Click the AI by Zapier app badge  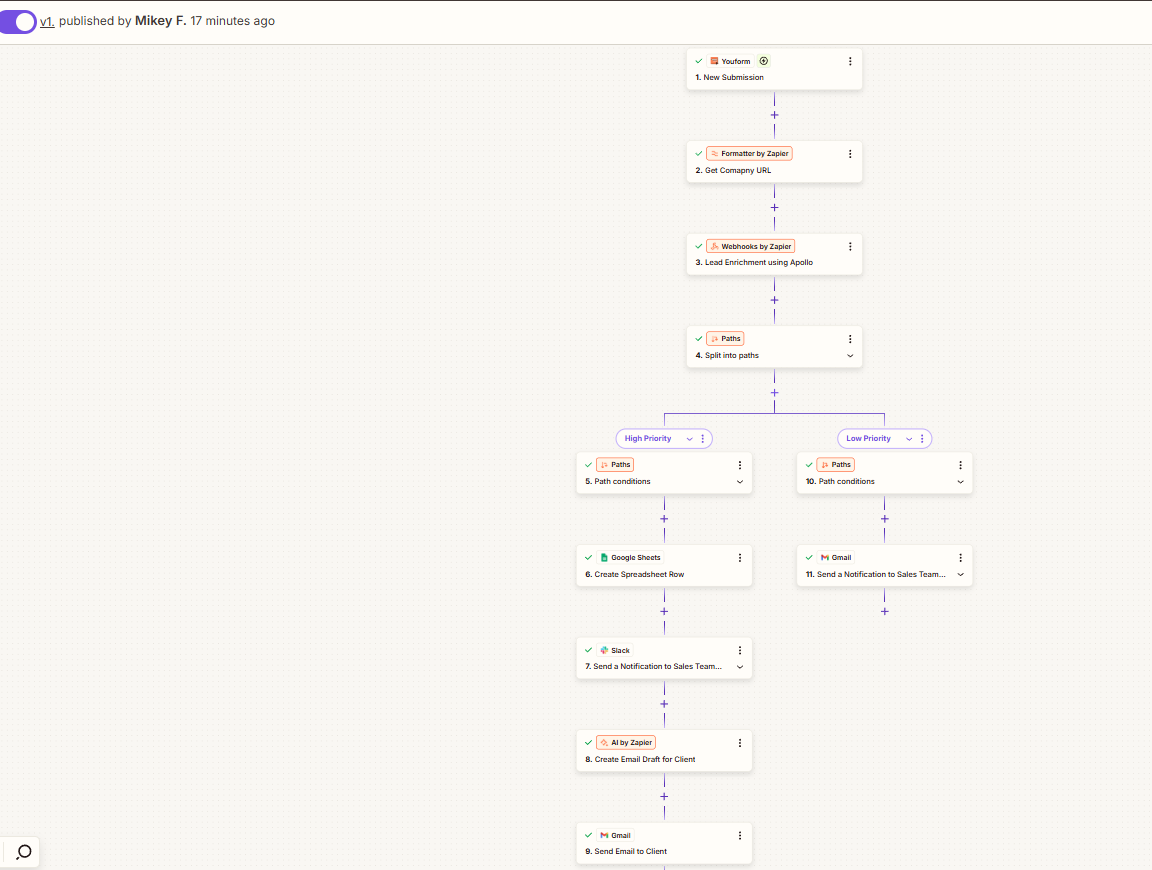point(625,743)
